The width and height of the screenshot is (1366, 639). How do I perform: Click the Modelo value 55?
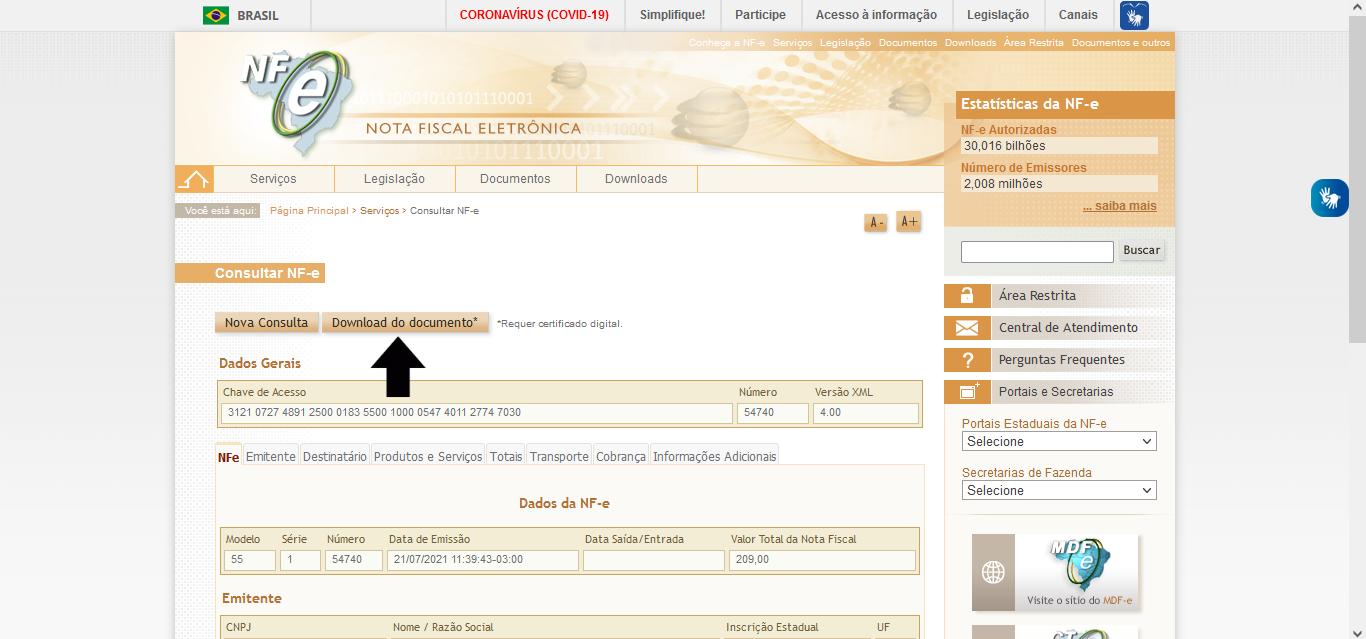(x=250, y=560)
